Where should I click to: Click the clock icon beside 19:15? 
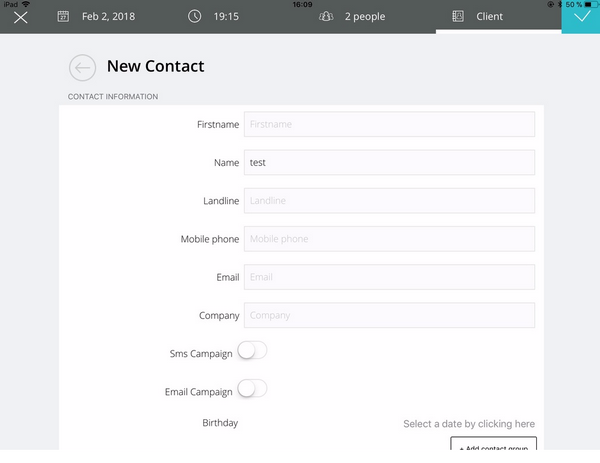[x=194, y=17]
